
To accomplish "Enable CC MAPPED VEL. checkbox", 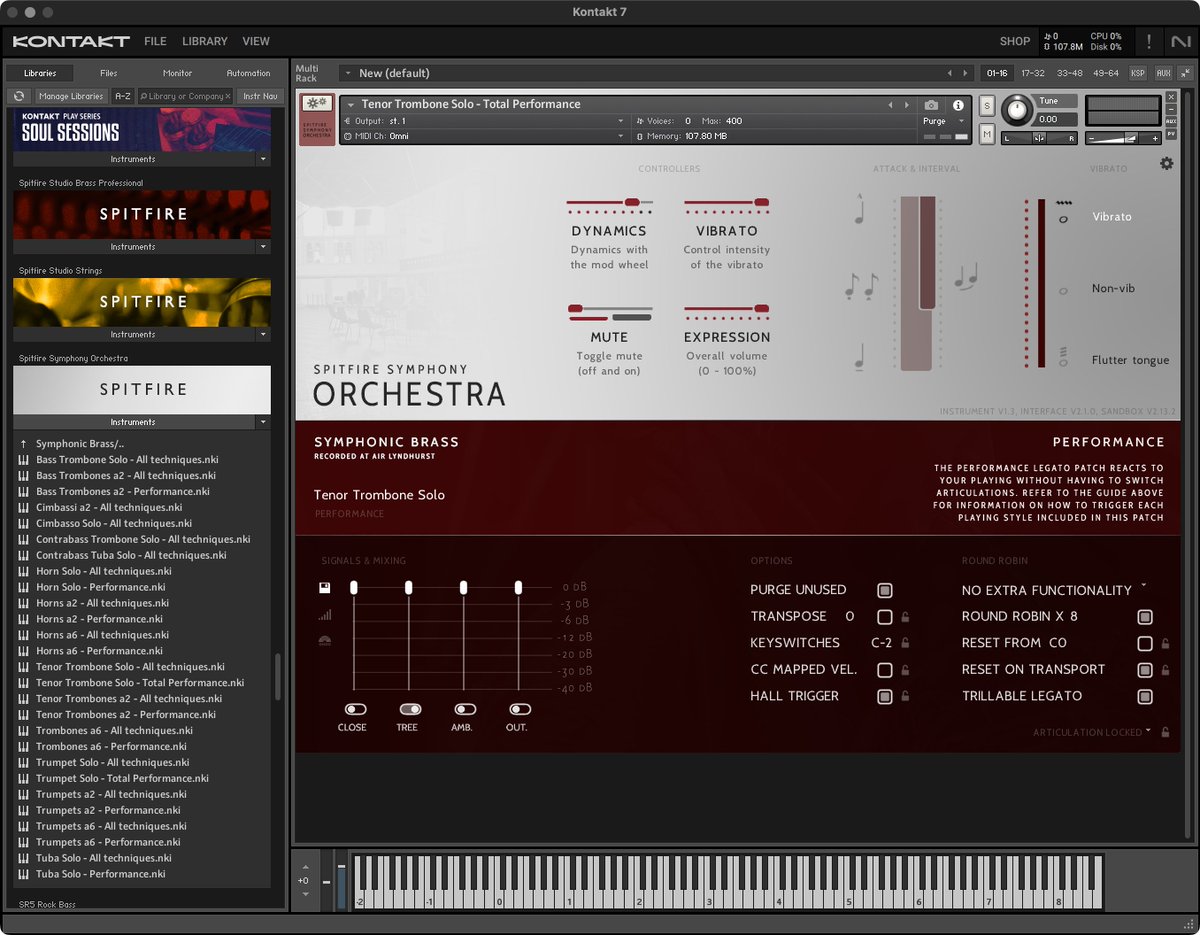I will [884, 670].
